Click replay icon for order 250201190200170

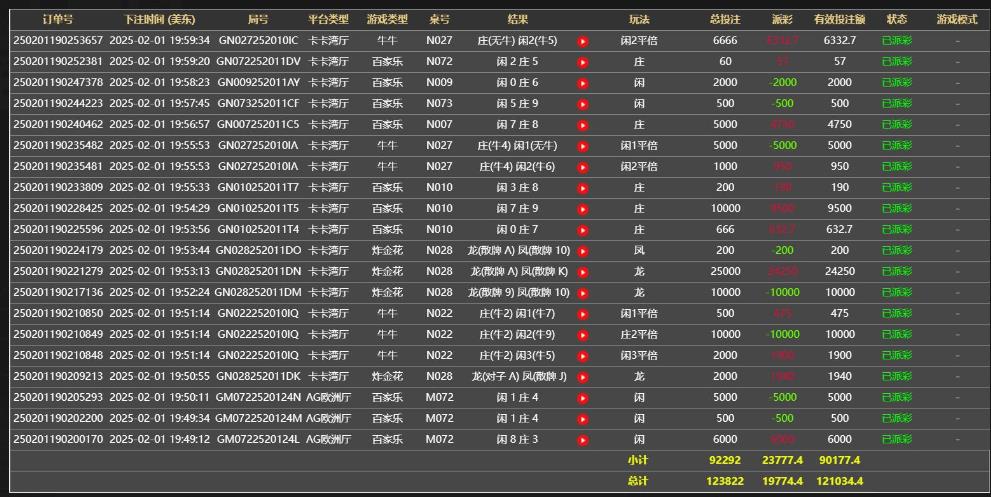(583, 440)
